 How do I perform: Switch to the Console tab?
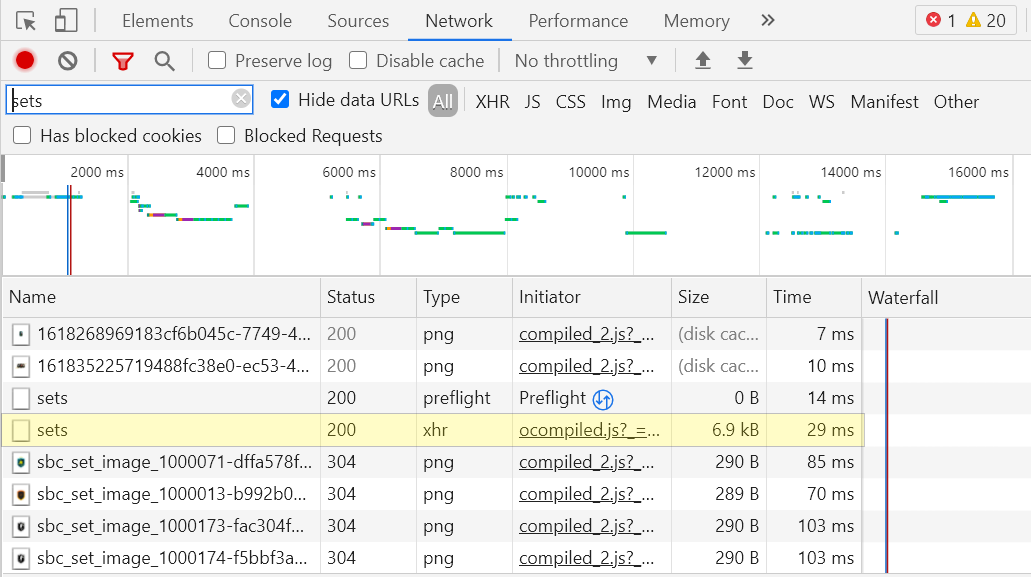click(260, 21)
